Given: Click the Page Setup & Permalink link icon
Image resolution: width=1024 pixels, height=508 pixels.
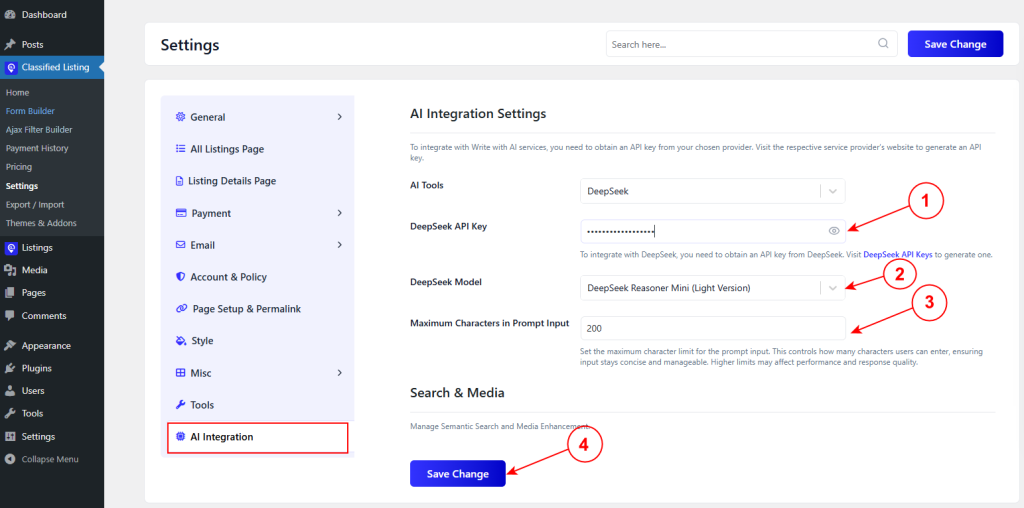Looking at the screenshot, I should (x=182, y=309).
